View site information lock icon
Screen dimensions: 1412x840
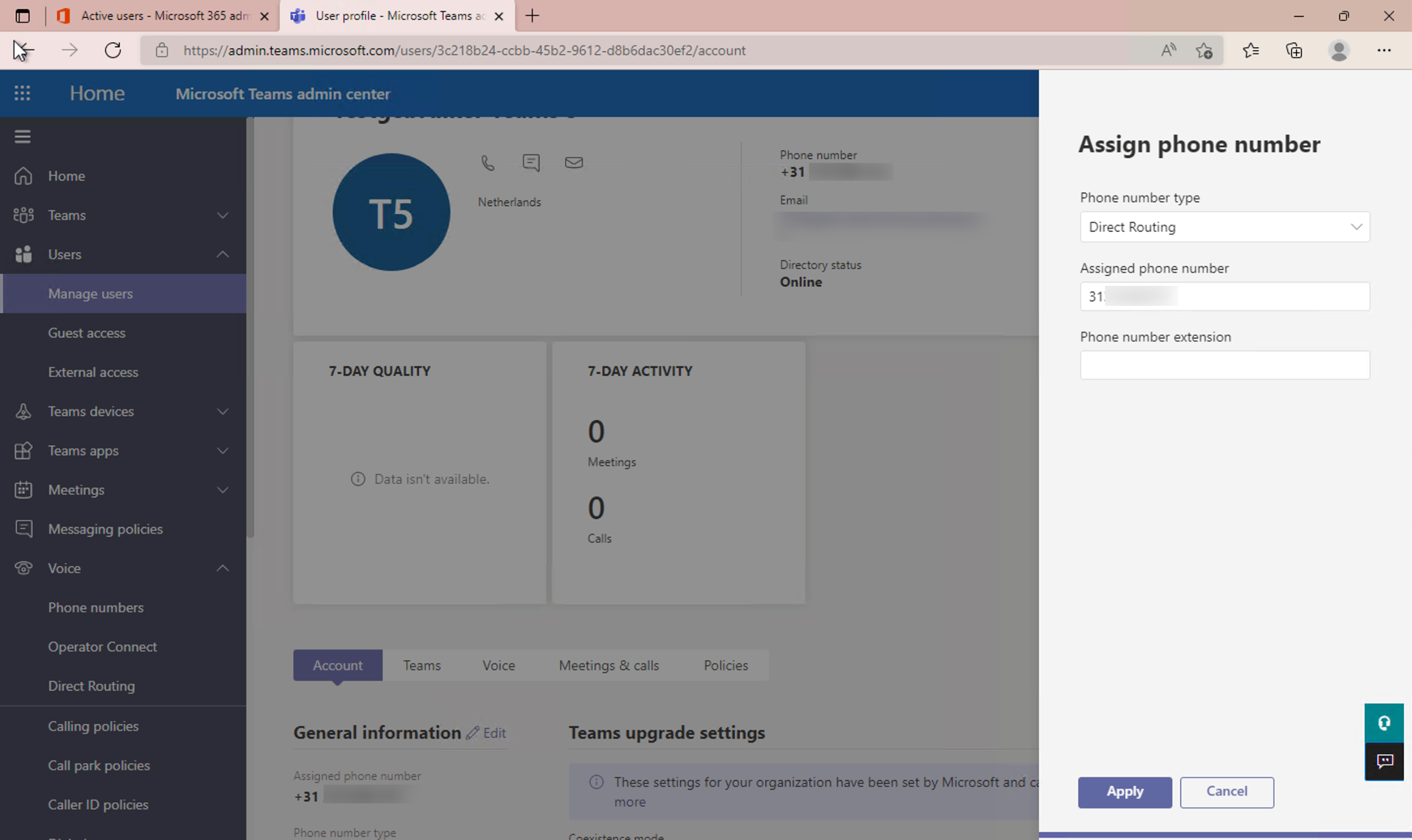click(162, 50)
